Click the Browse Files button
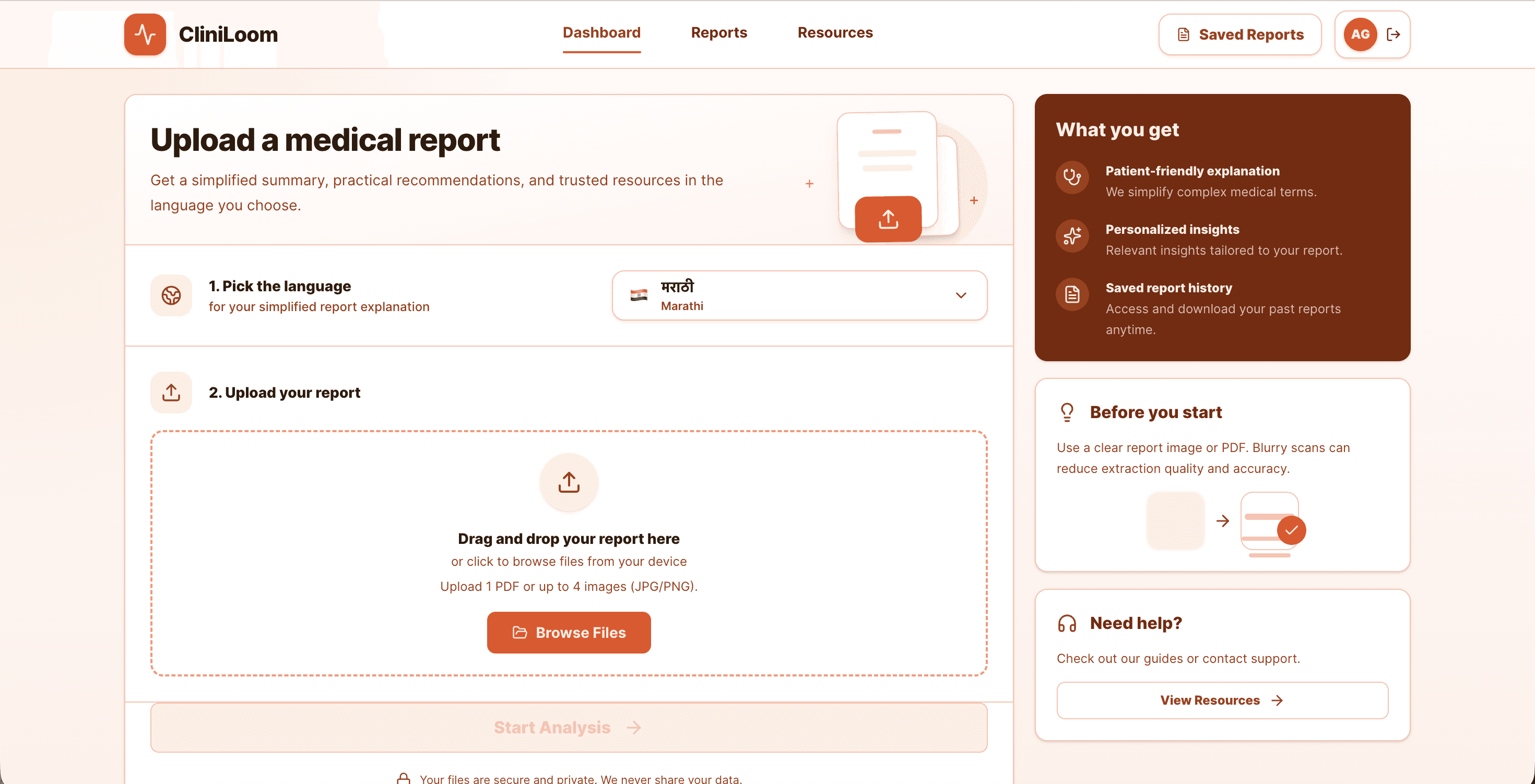This screenshot has width=1535, height=784. [569, 633]
